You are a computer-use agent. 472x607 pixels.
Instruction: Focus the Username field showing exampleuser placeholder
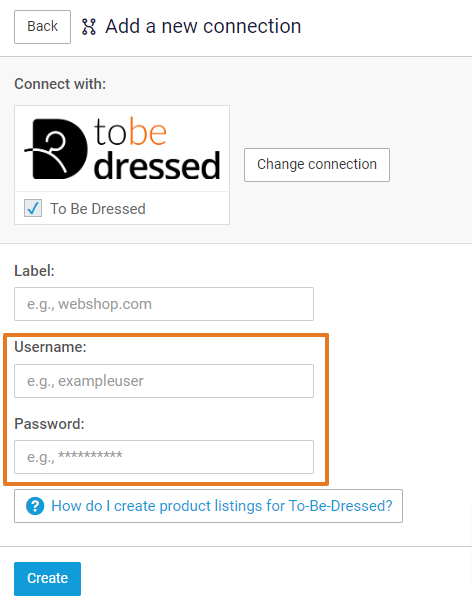click(164, 381)
